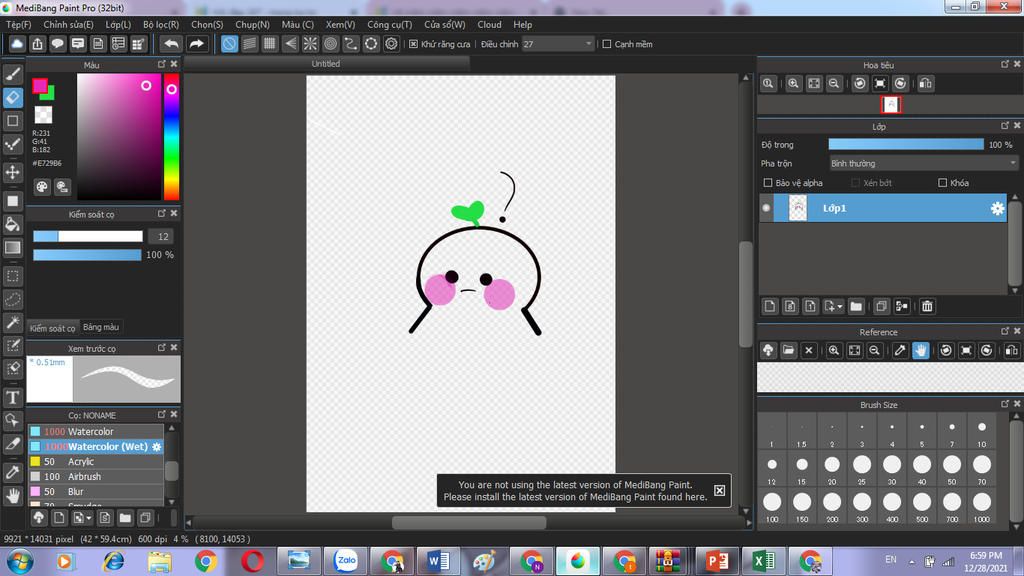The height and width of the screenshot is (576, 1024).
Task: Open the Chỉnh sửa(E) menu
Action: (69, 24)
